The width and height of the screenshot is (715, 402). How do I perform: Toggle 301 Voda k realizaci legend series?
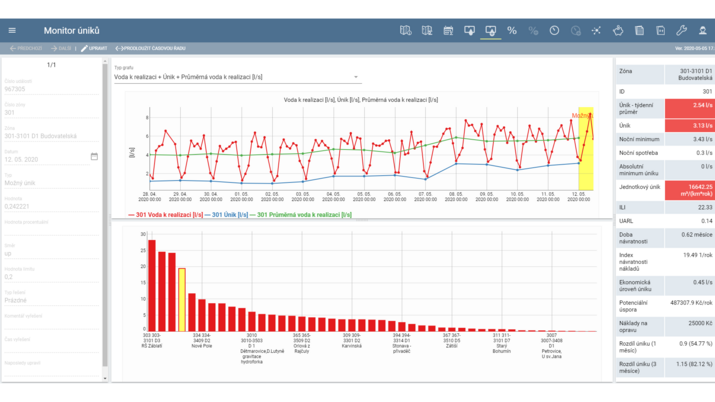[167, 215]
